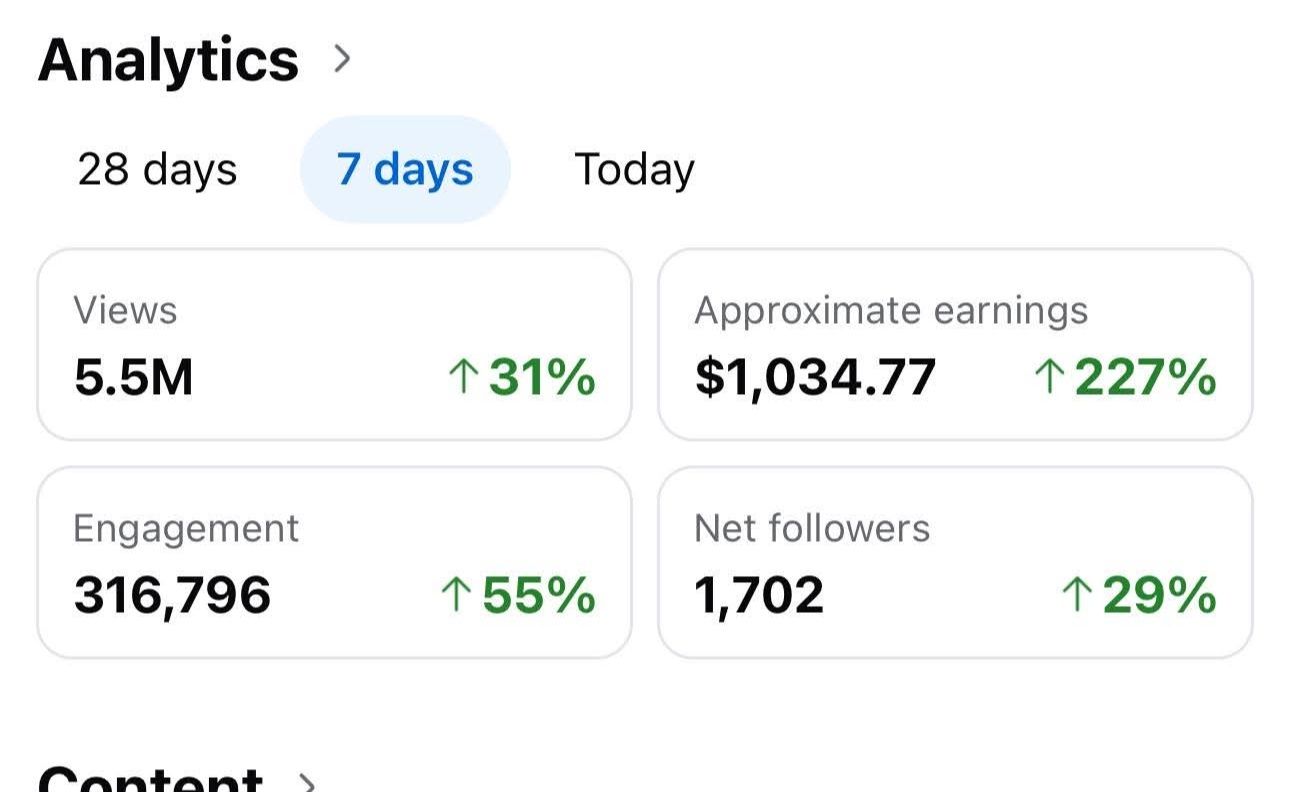The image size is (1290, 792).
Task: Click the 316,796 engagement count
Action: (172, 595)
